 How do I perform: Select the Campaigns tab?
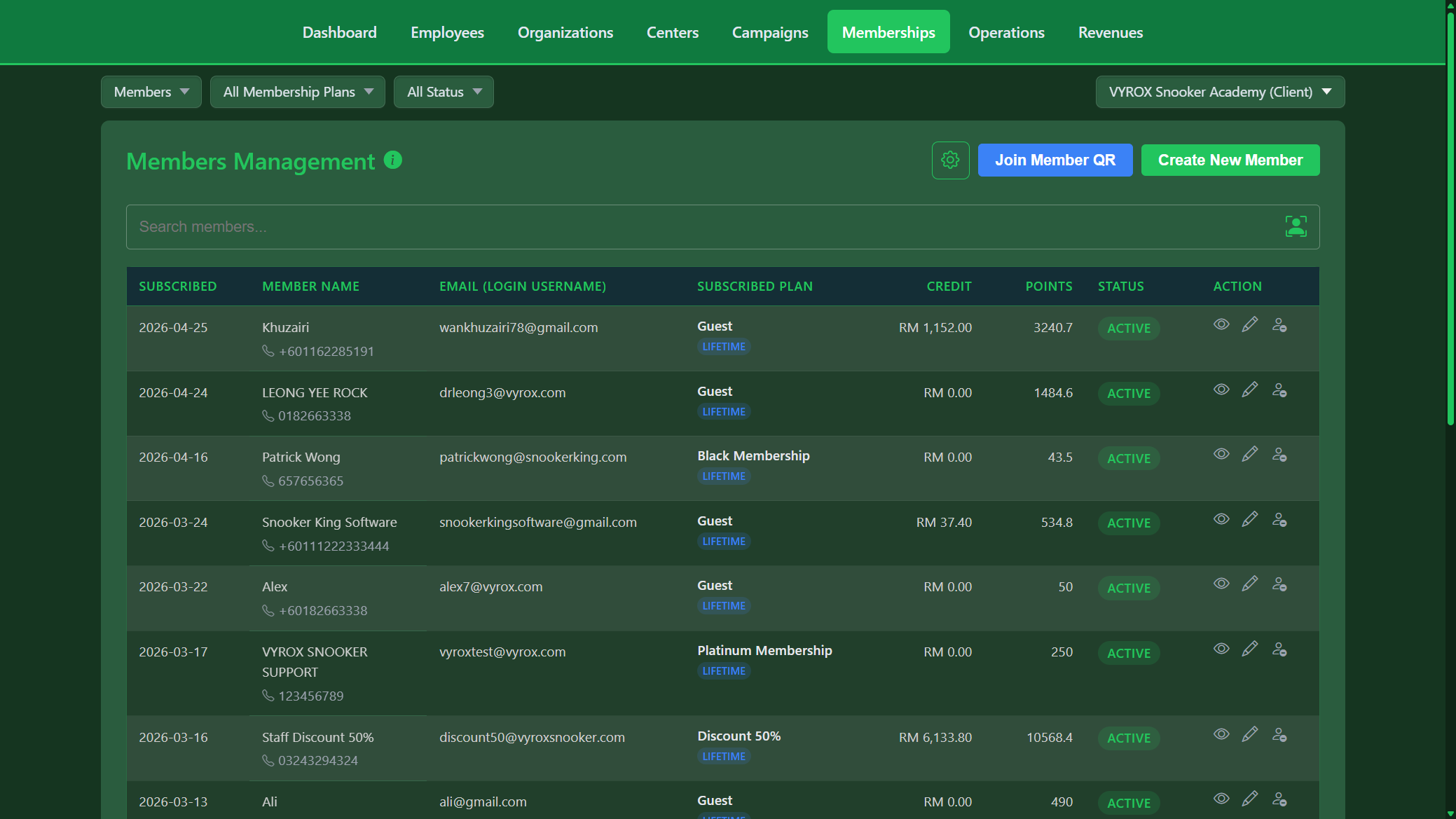pos(770,32)
